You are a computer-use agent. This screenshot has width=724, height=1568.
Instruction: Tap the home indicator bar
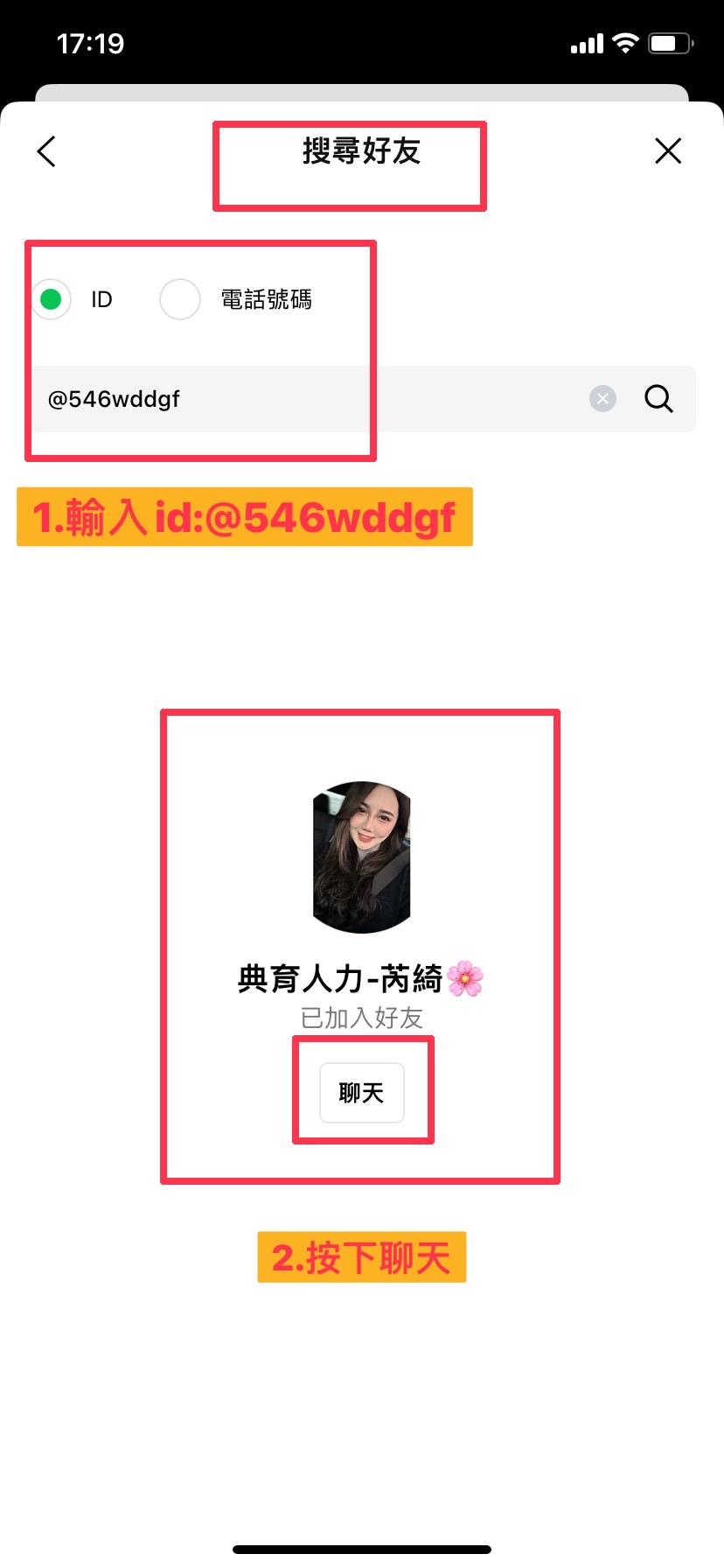pyautogui.click(x=362, y=1550)
